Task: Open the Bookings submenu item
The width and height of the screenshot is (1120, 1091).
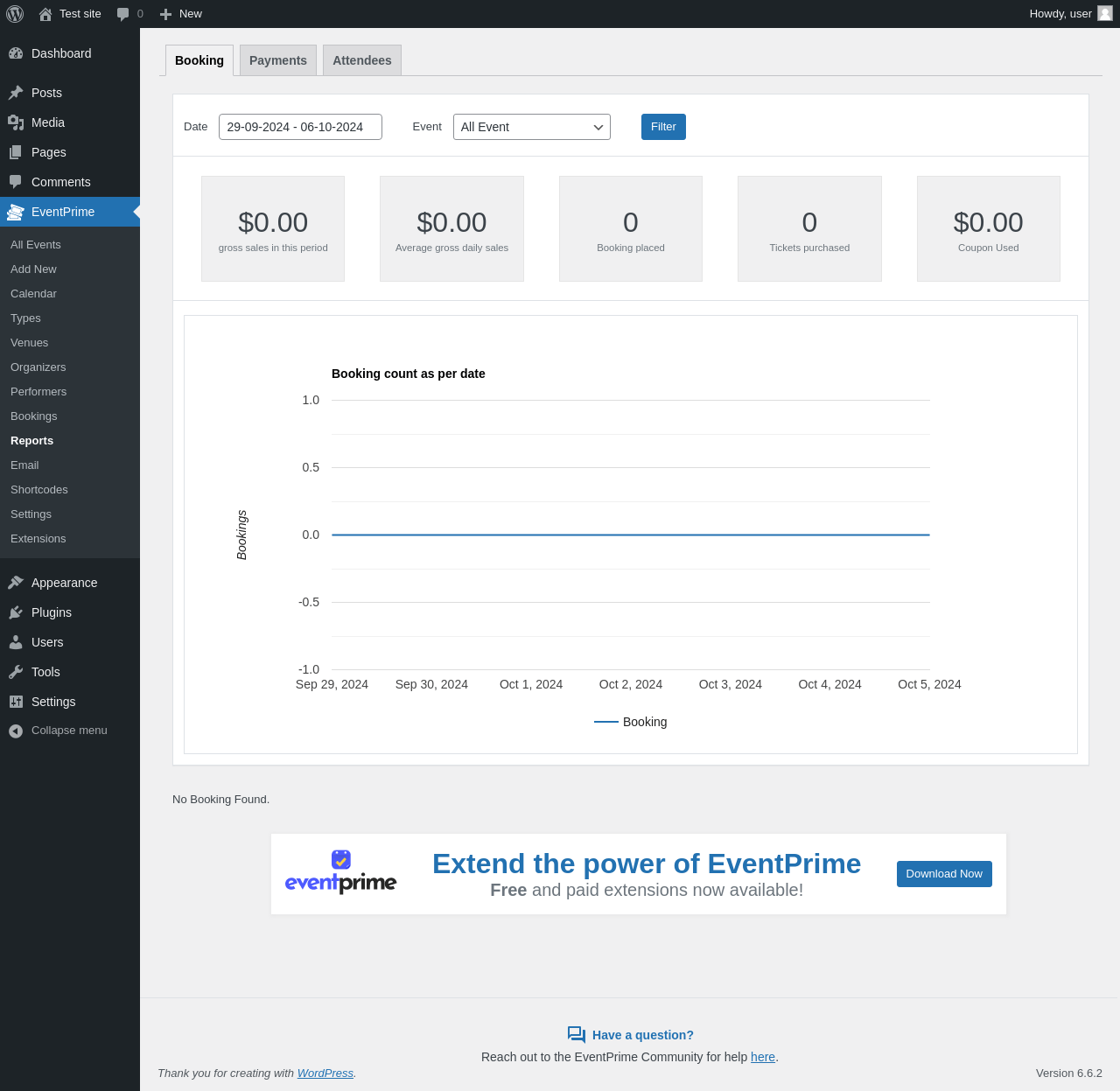Action: click(x=34, y=416)
